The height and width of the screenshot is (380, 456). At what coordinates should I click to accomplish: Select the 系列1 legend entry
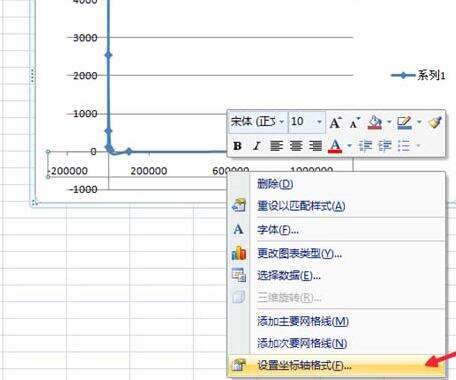tap(418, 75)
